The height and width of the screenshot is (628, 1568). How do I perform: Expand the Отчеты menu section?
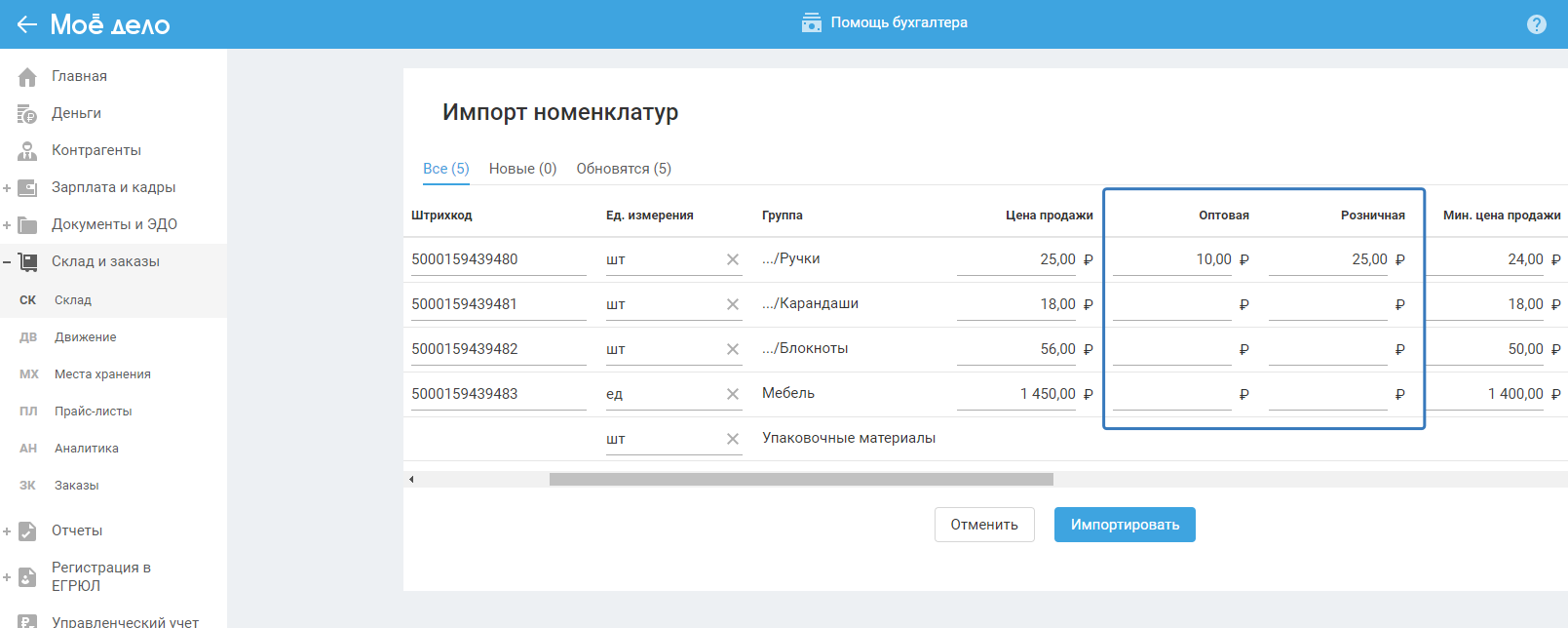pos(7,531)
